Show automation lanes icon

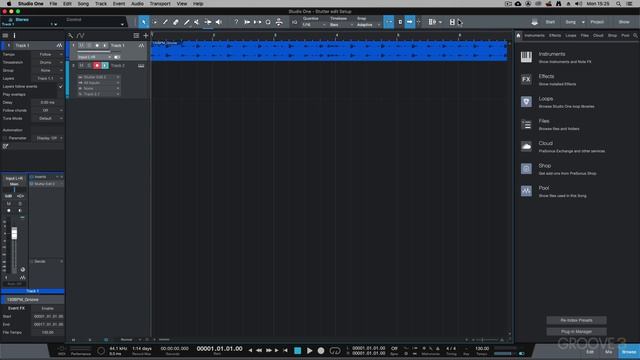[x=80, y=36]
